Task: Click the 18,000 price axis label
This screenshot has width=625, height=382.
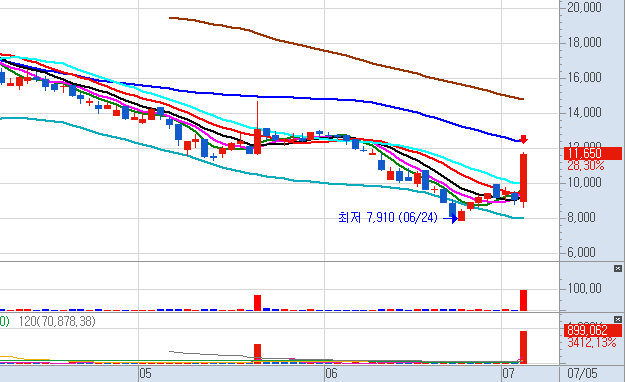Action: (584, 42)
